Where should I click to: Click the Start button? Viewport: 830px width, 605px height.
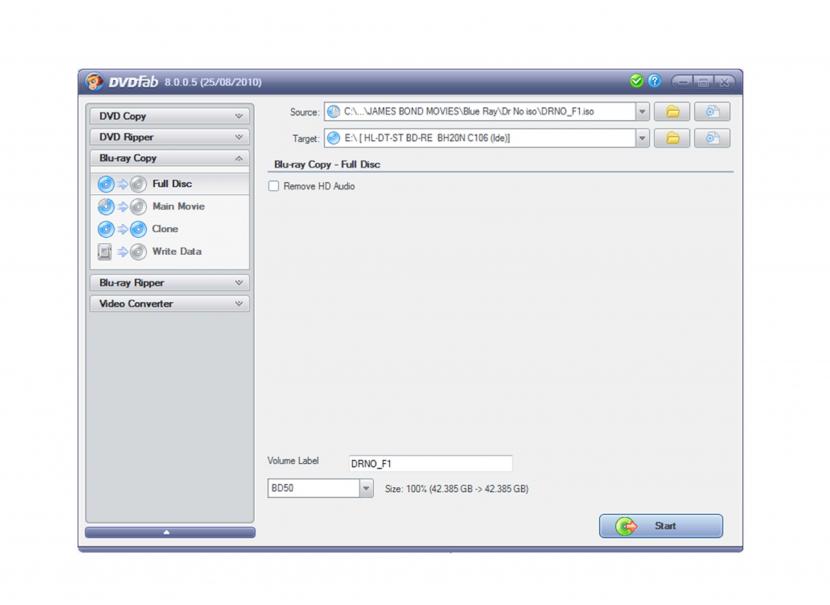661,526
